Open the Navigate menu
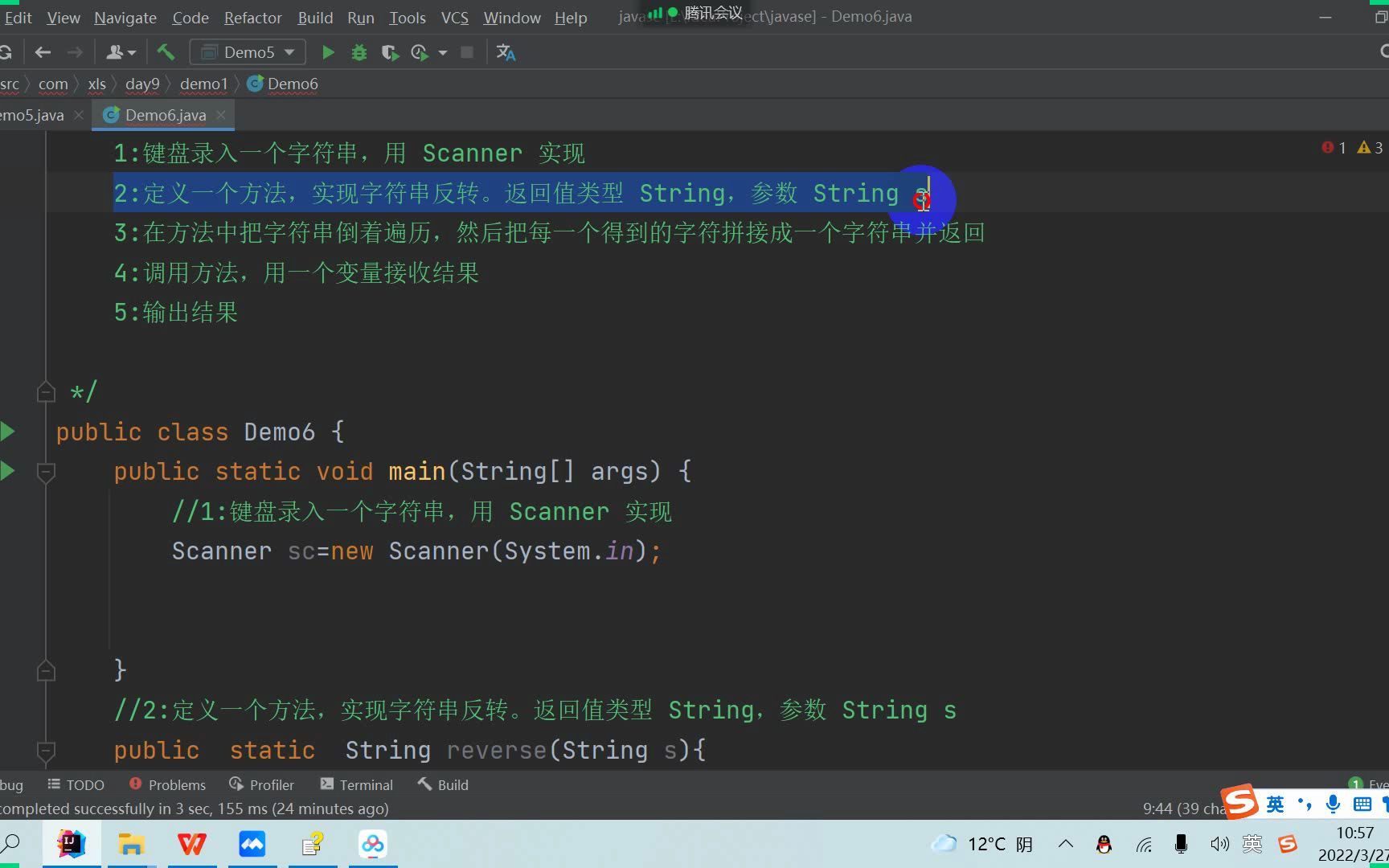Viewport: 1389px width, 868px height. coord(125,18)
